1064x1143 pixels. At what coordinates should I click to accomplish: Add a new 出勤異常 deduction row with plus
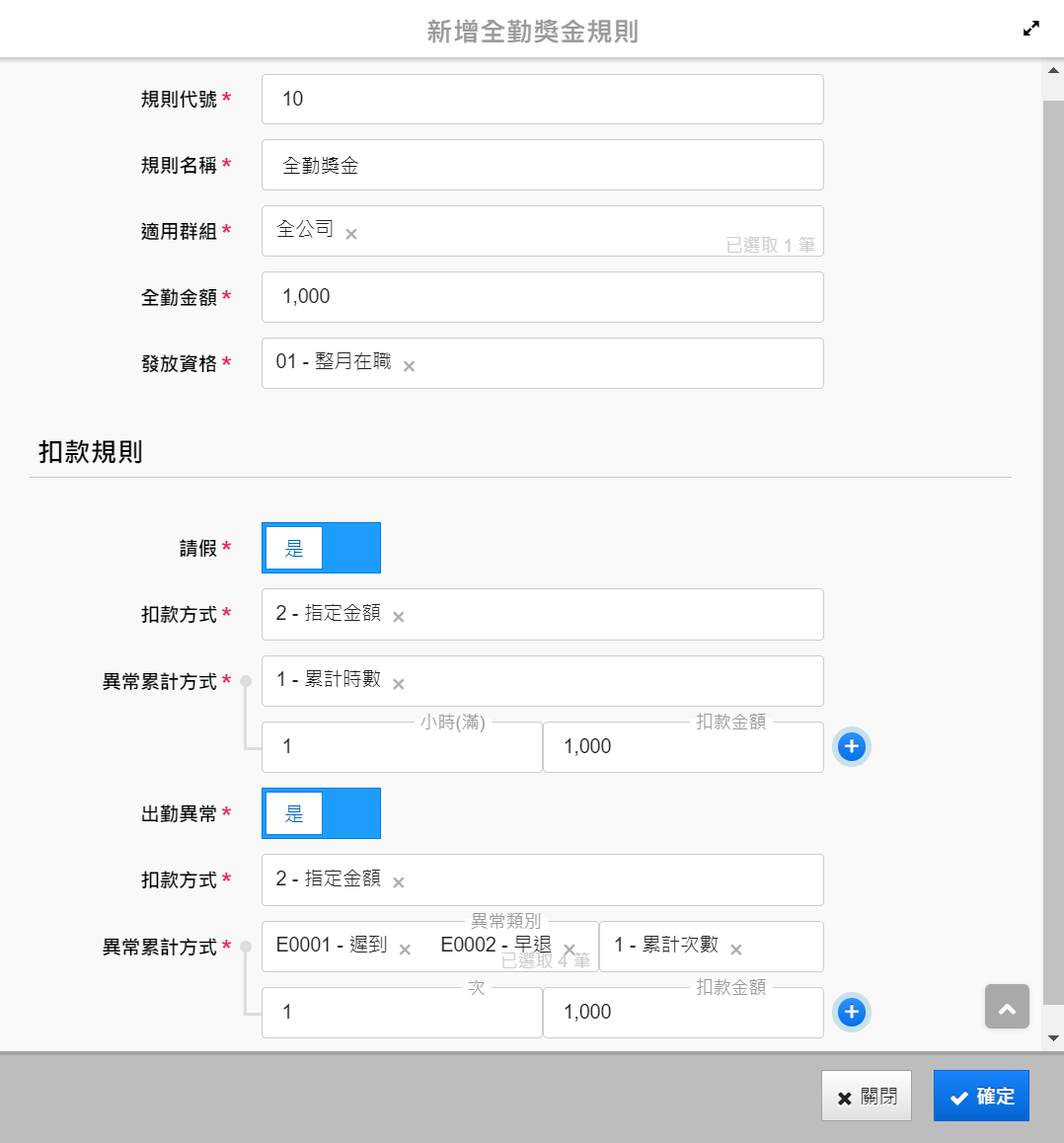click(x=851, y=1013)
